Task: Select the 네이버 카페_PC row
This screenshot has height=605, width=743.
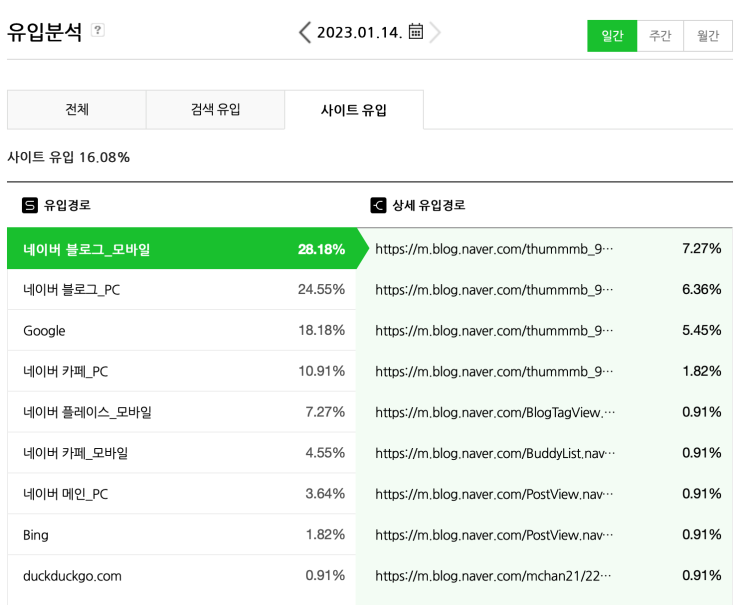Action: coord(181,371)
